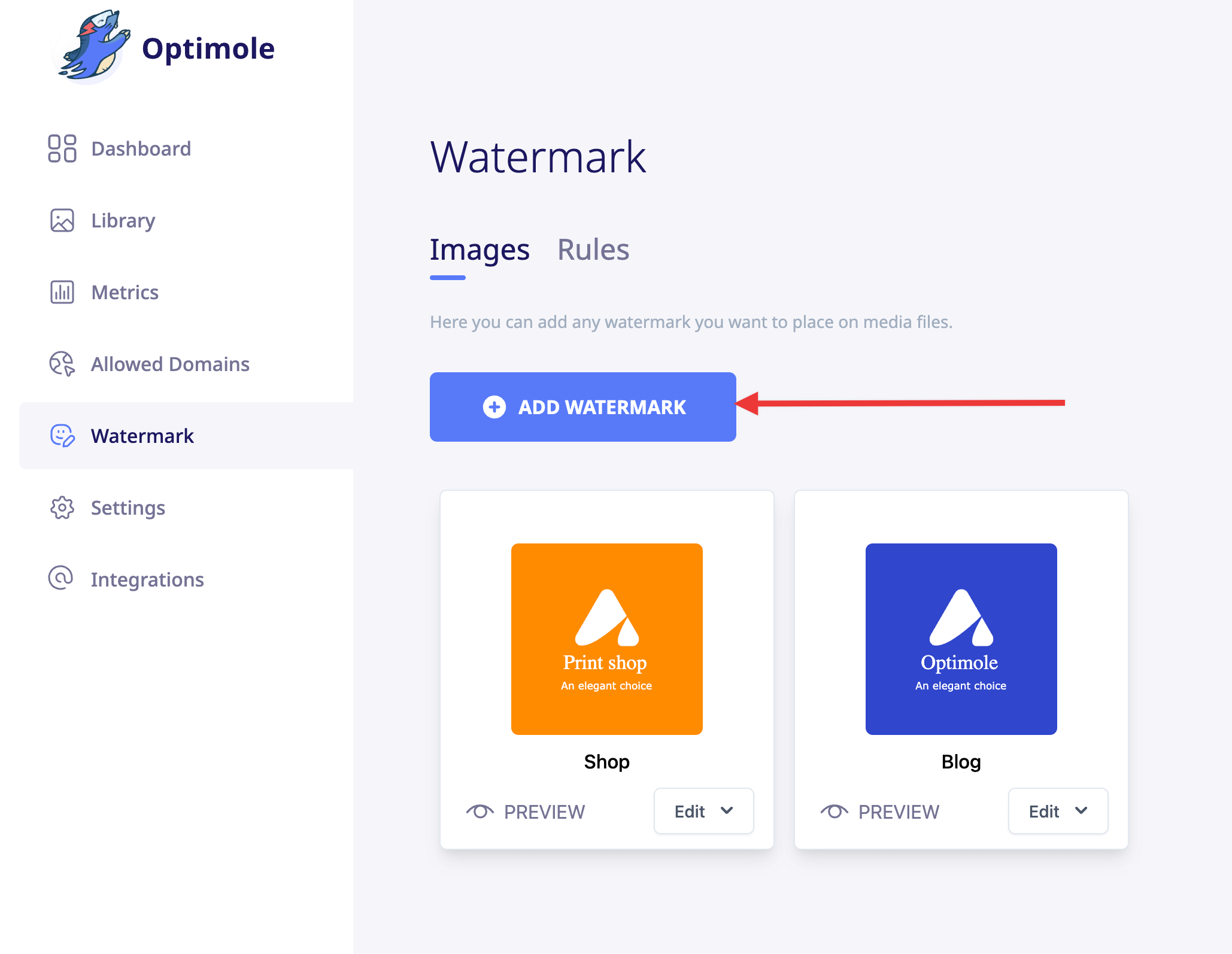Click the eye icon on Shop card
The width and height of the screenshot is (1232, 954).
pos(480,811)
